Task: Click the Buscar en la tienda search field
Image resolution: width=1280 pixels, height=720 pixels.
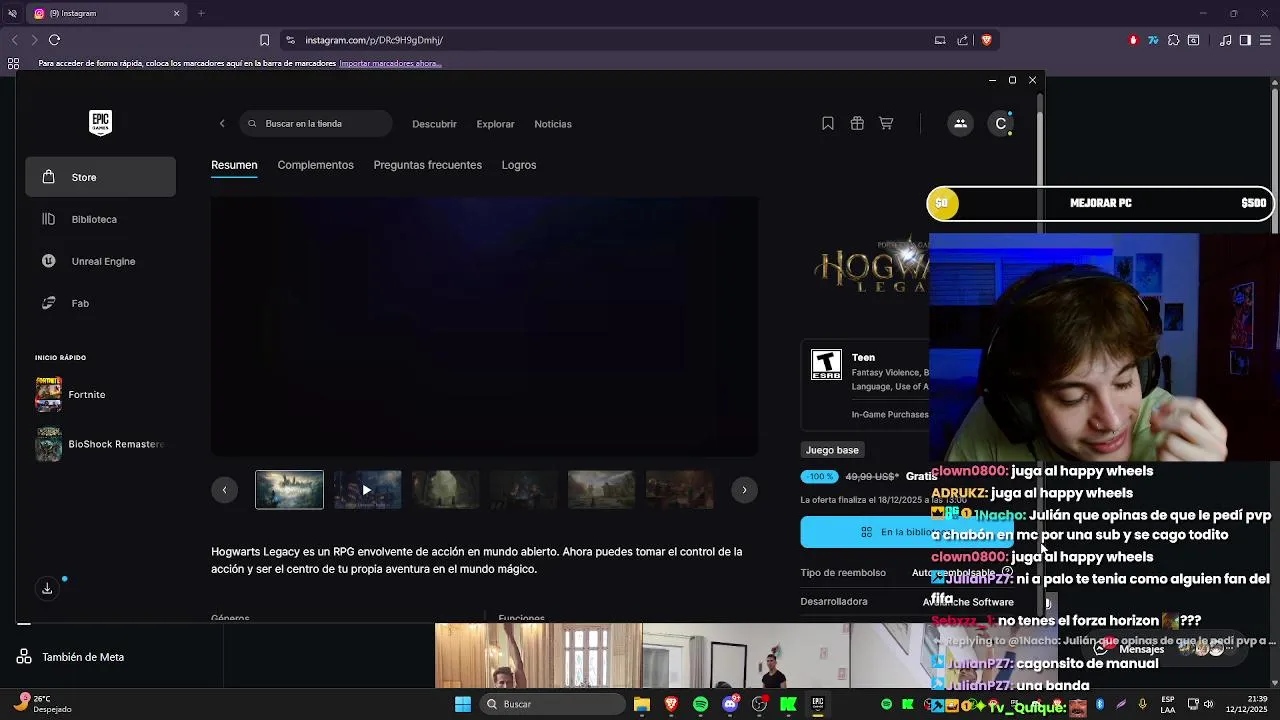Action: click(316, 123)
